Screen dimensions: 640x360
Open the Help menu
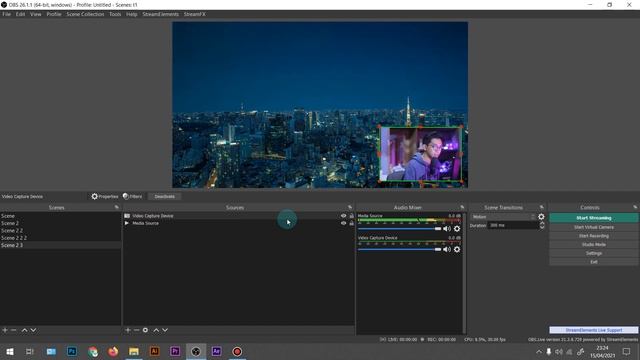coord(131,14)
